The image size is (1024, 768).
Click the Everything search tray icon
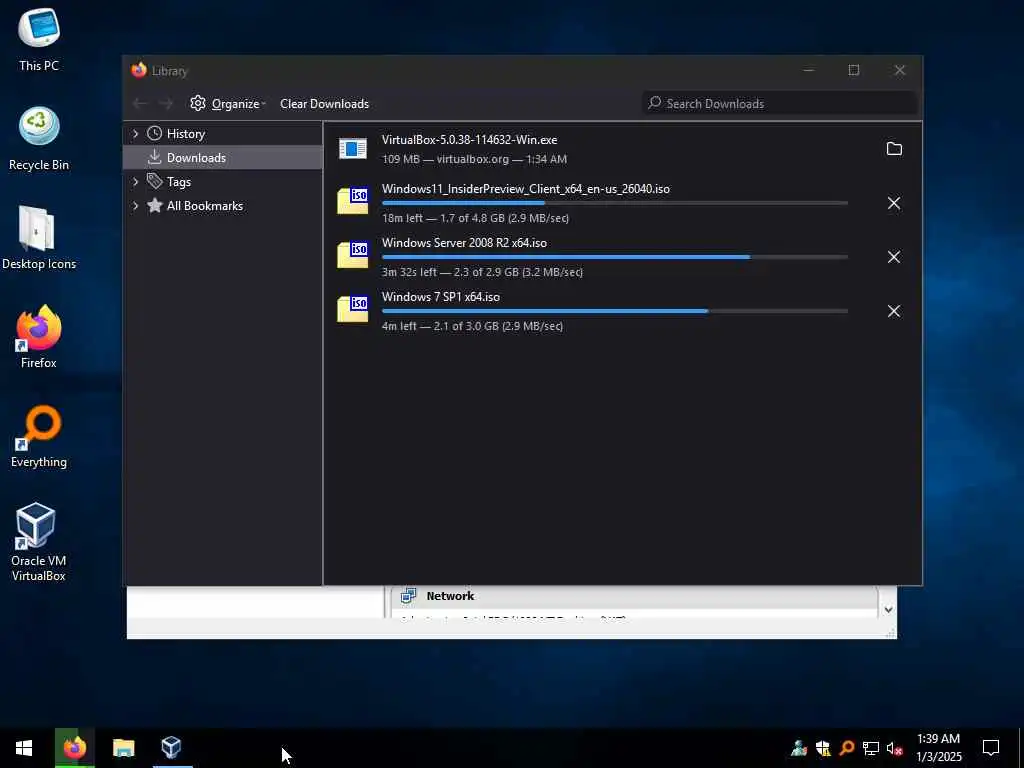(847, 748)
